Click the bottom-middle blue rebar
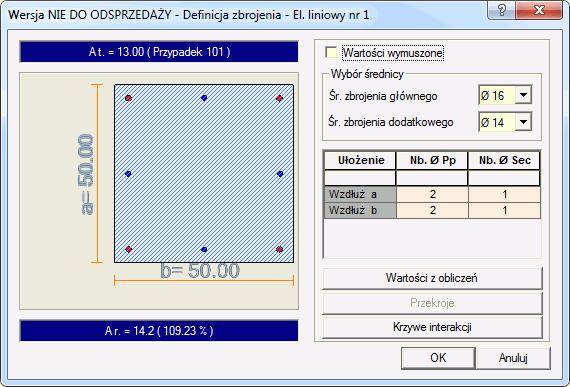Viewport: 570px width, 387px height. pyautogui.click(x=204, y=250)
